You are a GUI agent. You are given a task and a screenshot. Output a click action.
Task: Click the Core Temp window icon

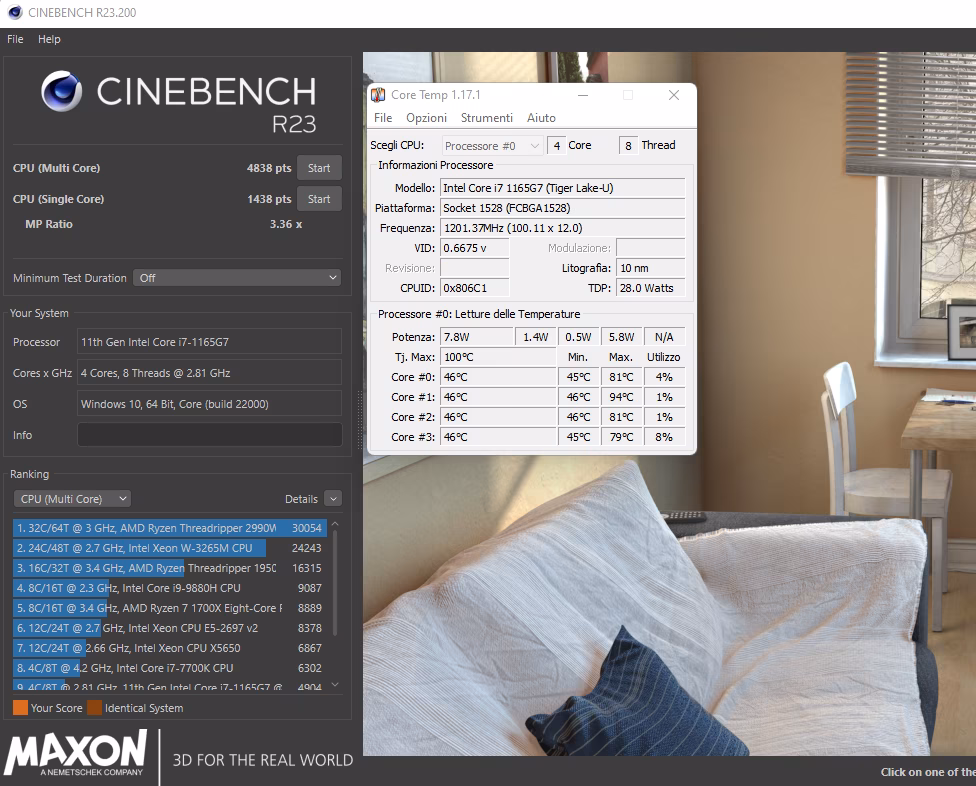coord(378,95)
